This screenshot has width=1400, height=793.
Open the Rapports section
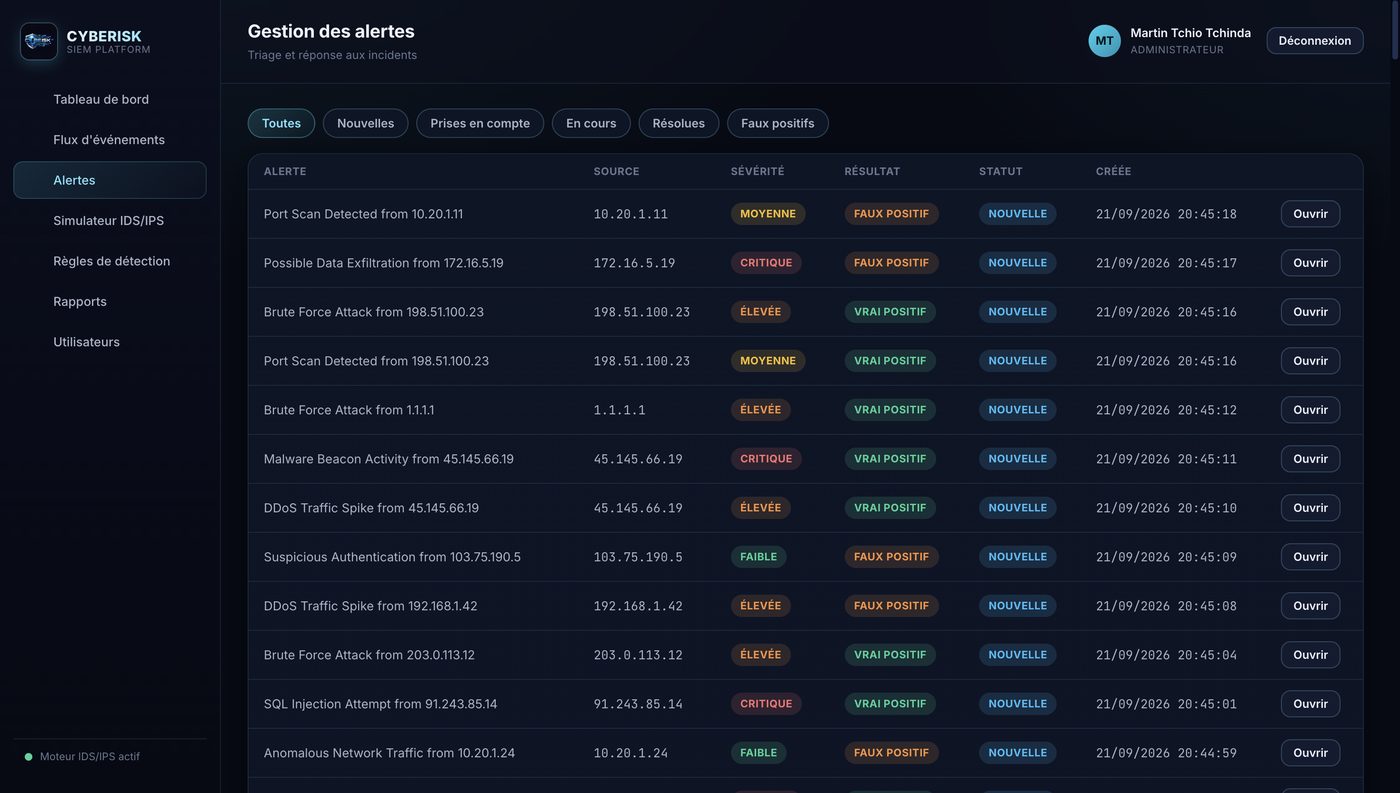click(x=110, y=302)
